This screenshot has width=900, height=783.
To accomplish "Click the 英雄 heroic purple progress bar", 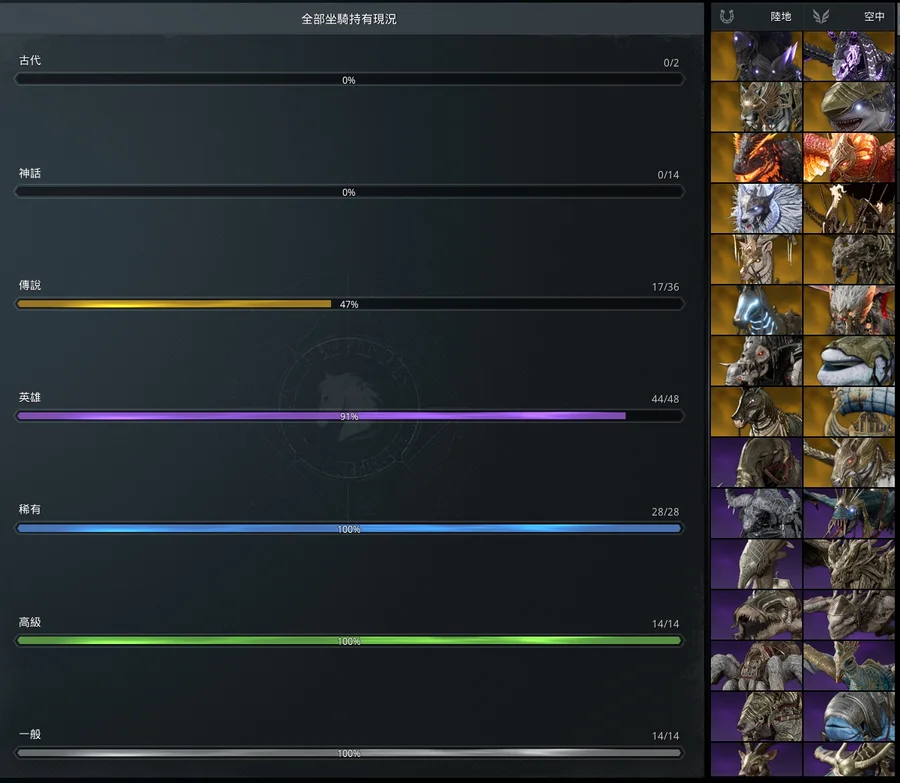I will coord(349,416).
